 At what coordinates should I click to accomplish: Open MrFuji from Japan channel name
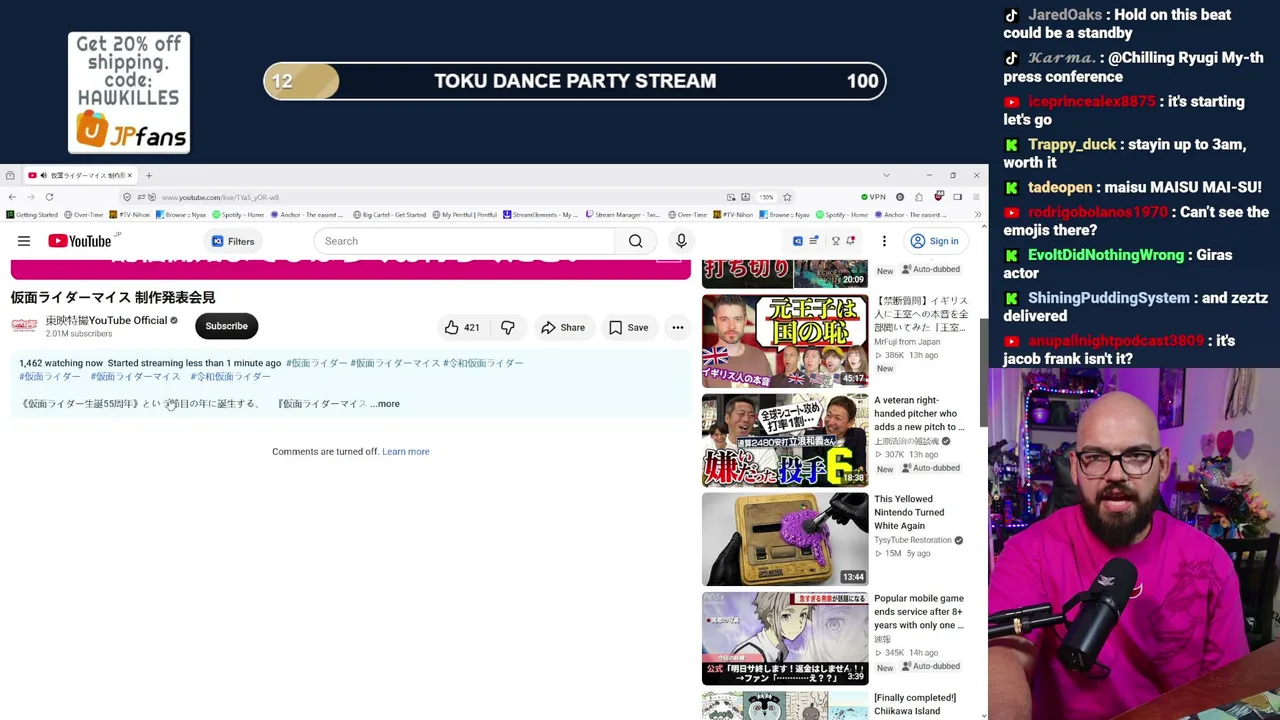[x=907, y=342]
